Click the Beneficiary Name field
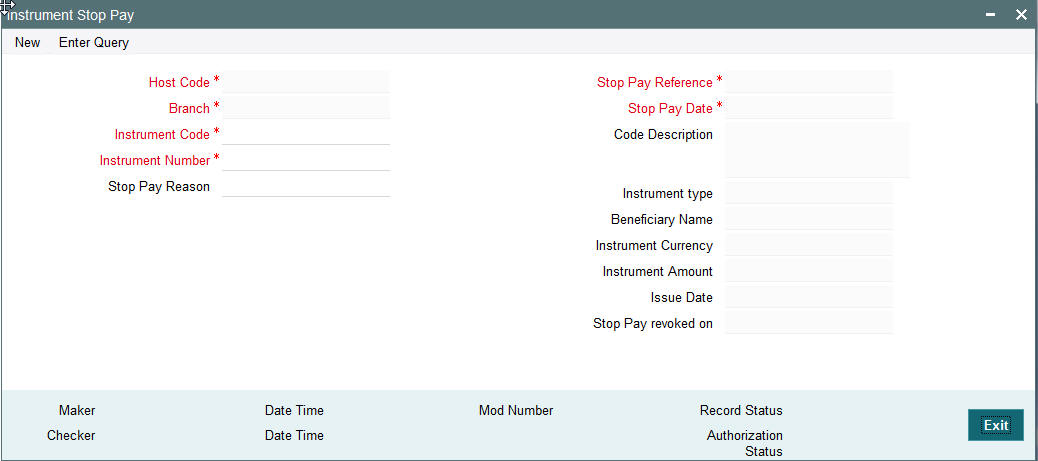 (x=809, y=219)
